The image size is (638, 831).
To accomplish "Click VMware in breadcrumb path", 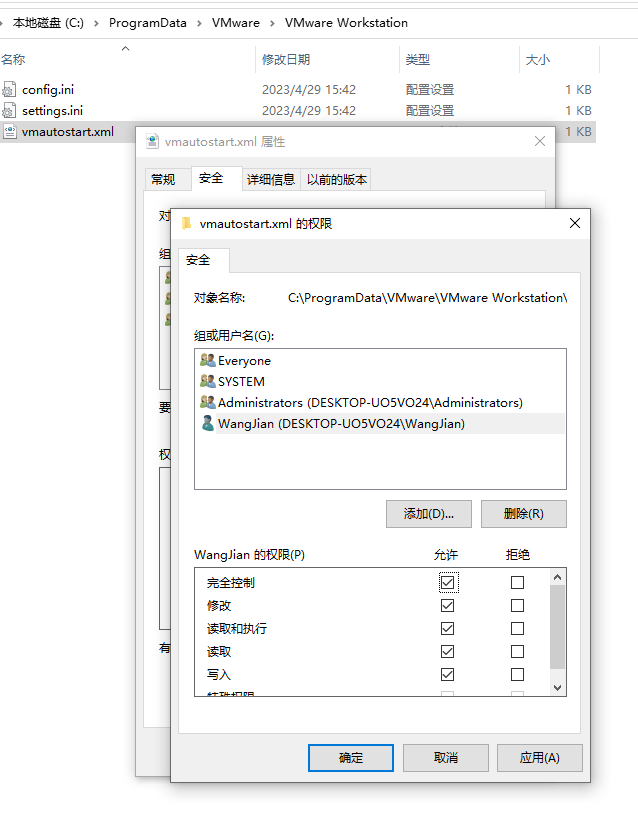I will (x=236, y=23).
